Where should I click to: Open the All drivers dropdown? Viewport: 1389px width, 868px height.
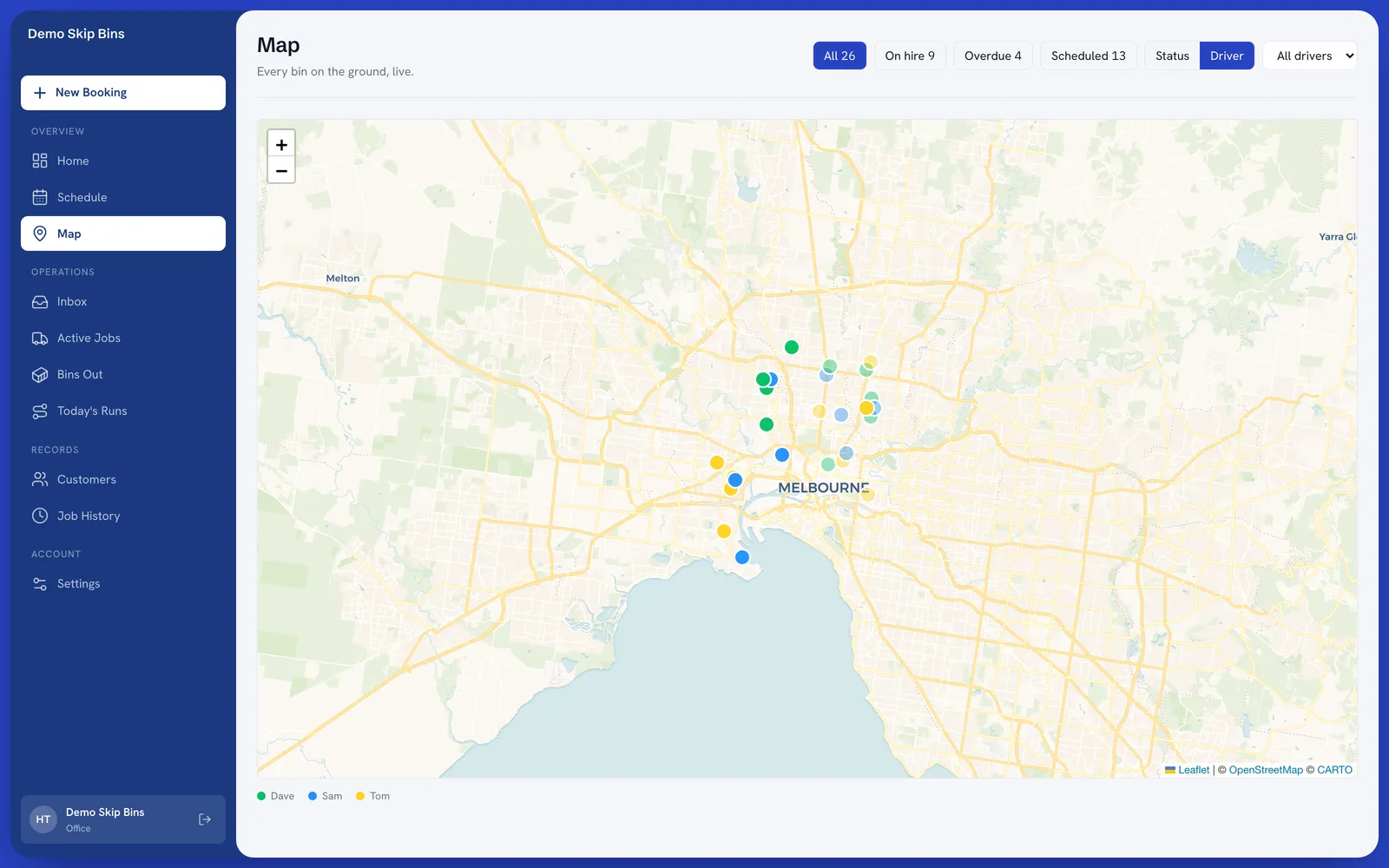pos(1310,56)
